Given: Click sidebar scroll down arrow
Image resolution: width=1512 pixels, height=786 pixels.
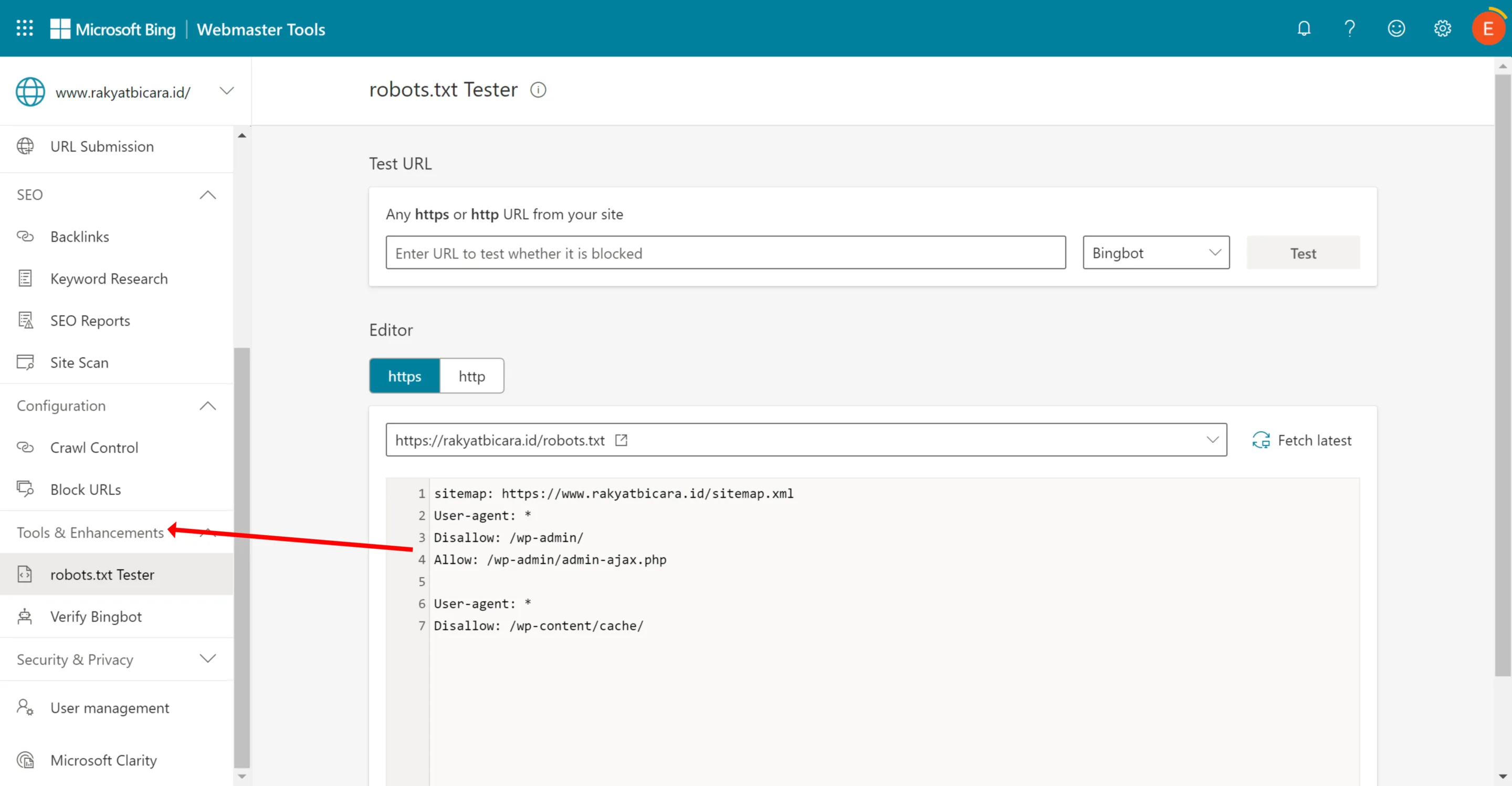Looking at the screenshot, I should click(242, 776).
